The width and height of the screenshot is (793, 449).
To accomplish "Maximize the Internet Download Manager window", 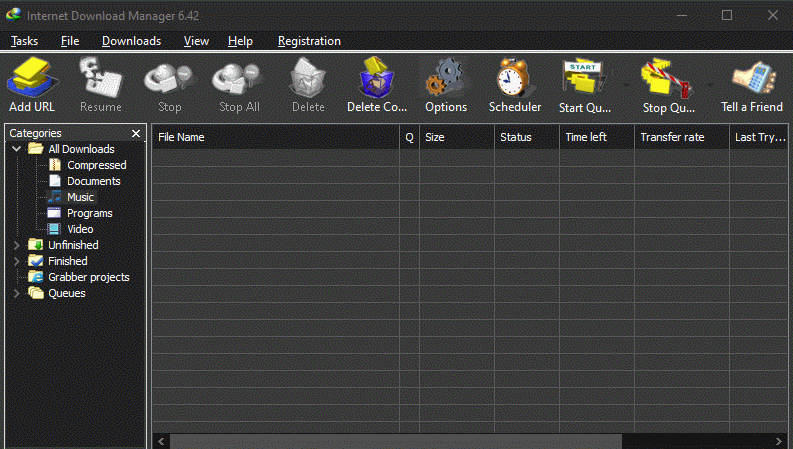I will click(727, 15).
